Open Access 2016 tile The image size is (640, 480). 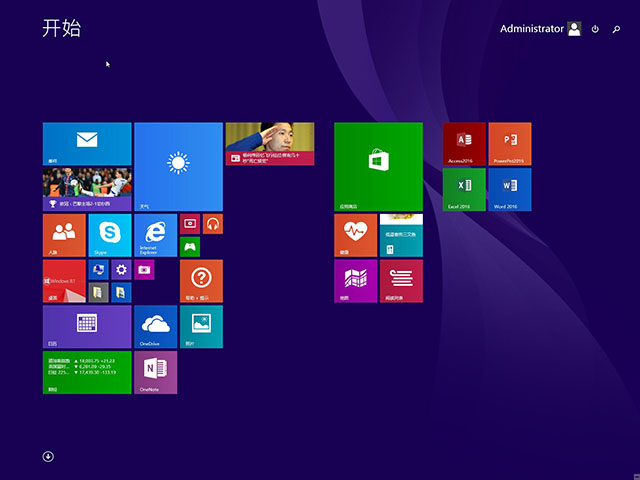point(464,143)
